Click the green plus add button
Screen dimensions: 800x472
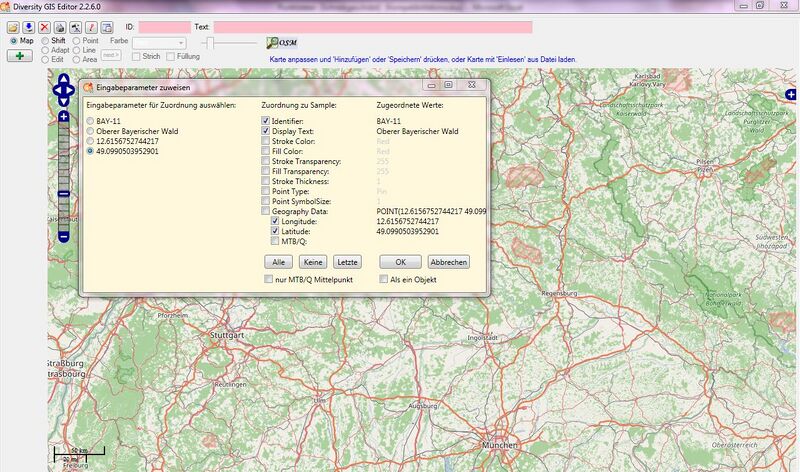(x=20, y=56)
